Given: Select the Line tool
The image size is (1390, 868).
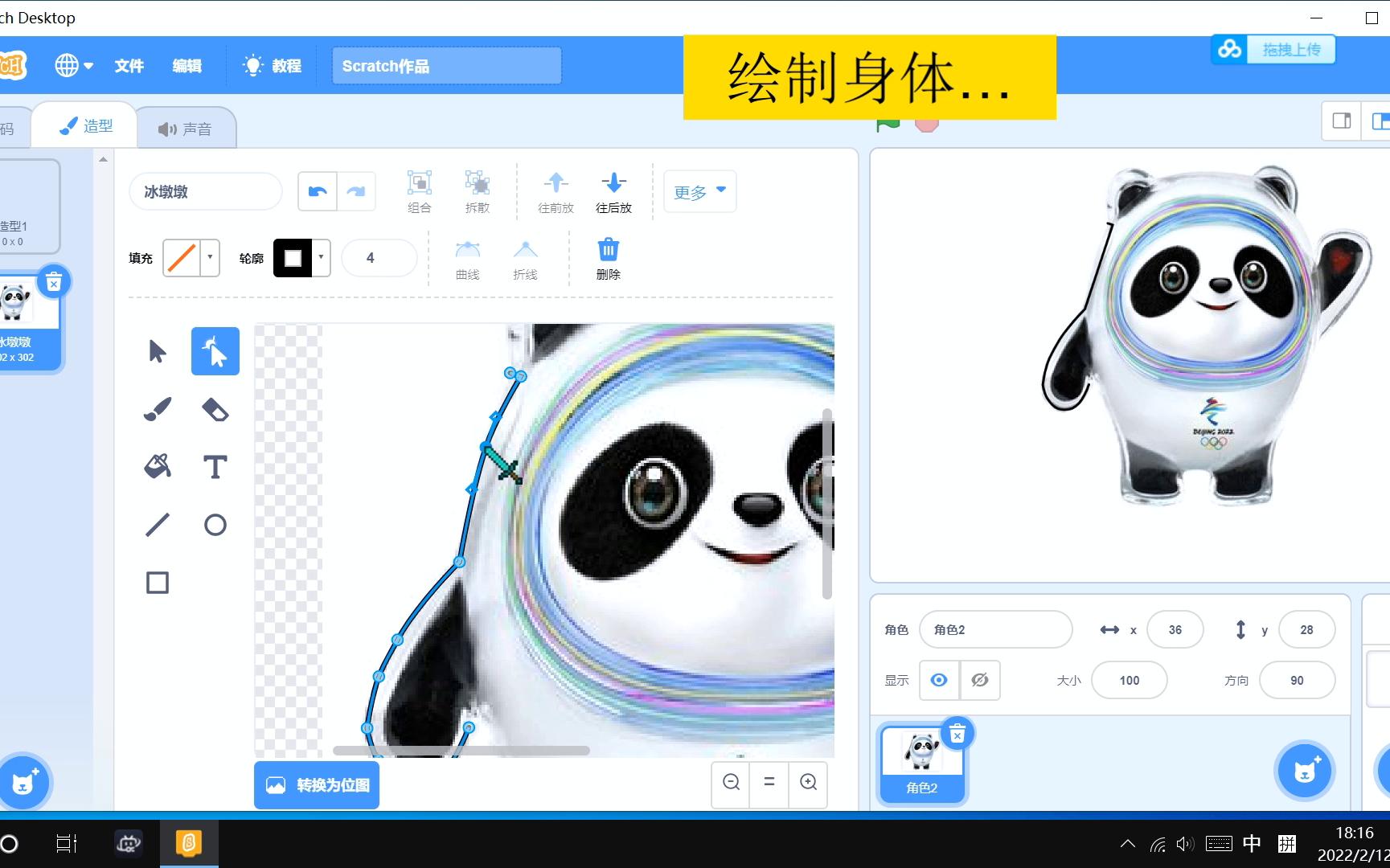Looking at the screenshot, I should click(158, 525).
